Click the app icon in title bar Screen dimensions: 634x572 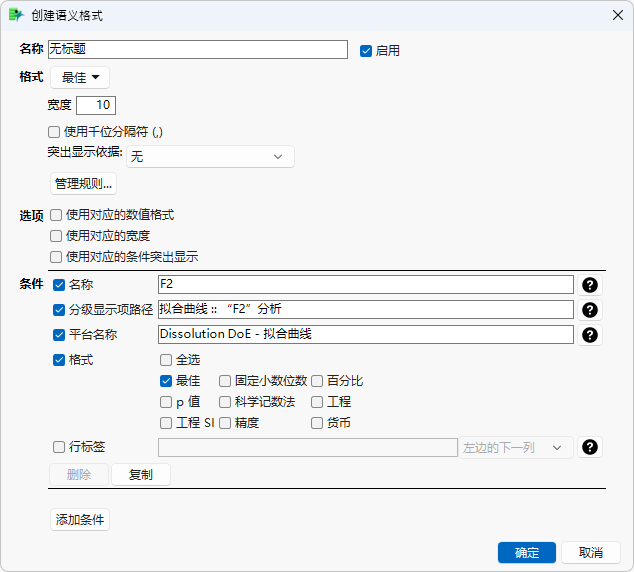tap(16, 15)
